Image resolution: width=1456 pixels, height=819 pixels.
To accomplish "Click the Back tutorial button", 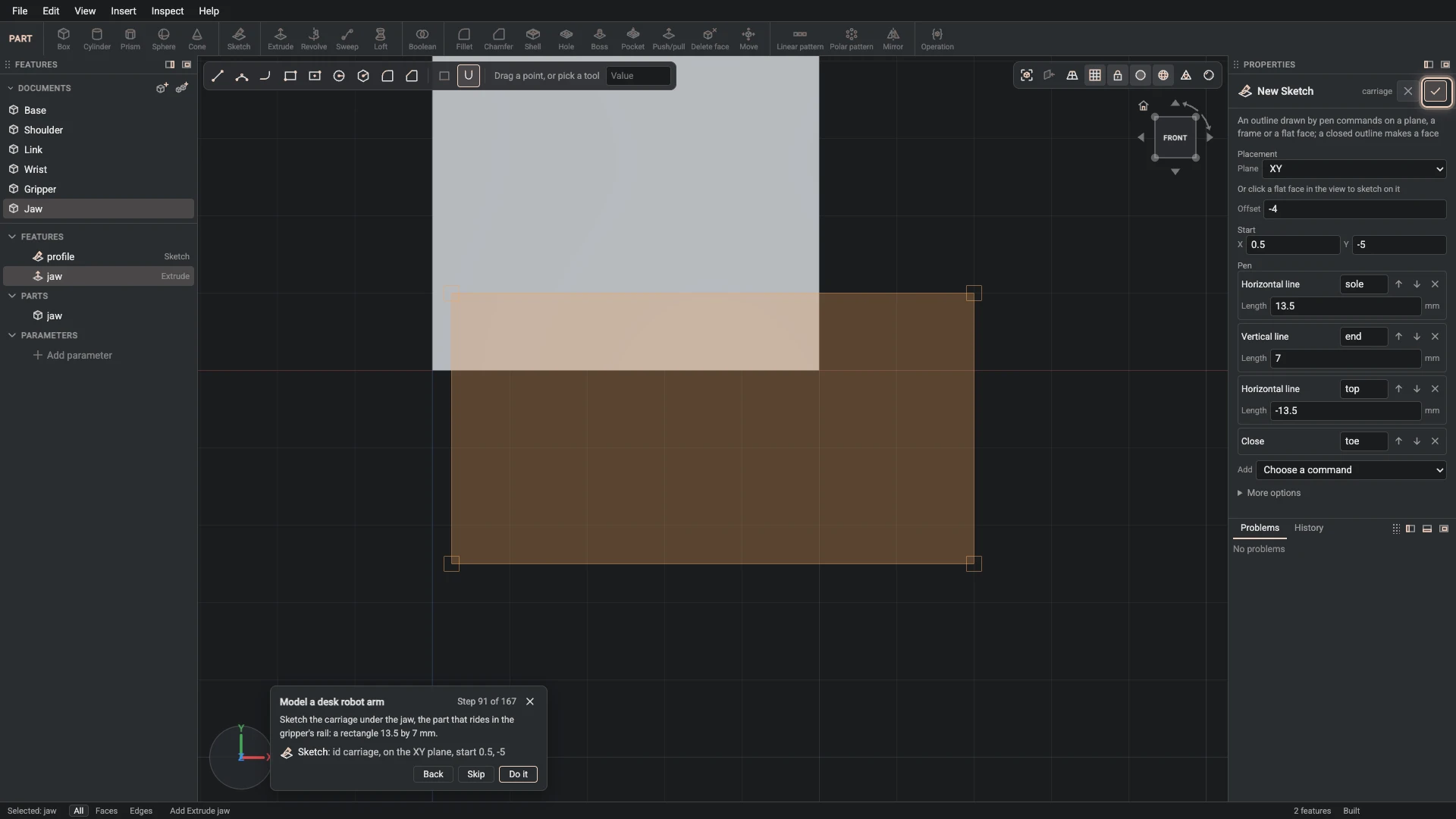I will click(433, 774).
